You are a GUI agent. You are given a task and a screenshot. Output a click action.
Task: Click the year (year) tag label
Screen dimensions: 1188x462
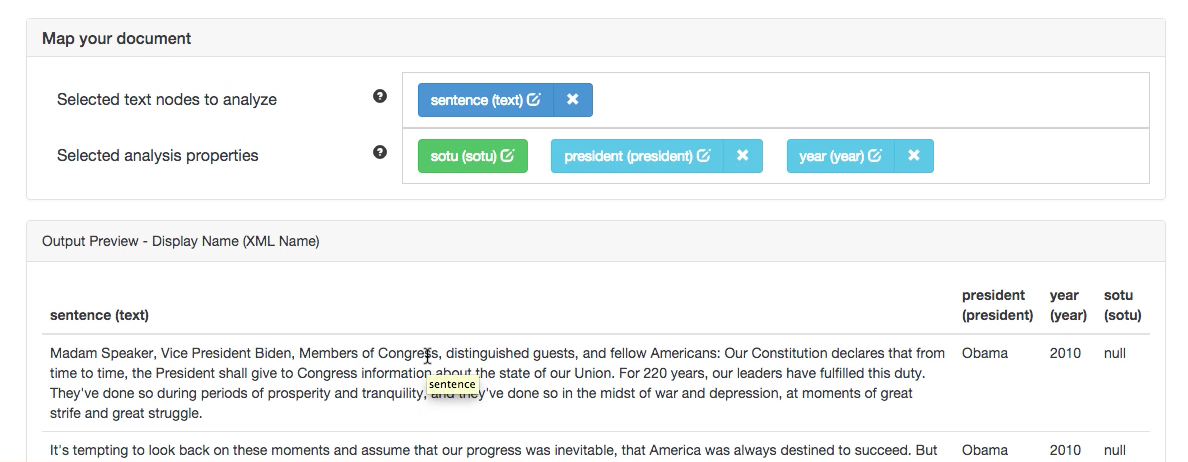point(831,156)
